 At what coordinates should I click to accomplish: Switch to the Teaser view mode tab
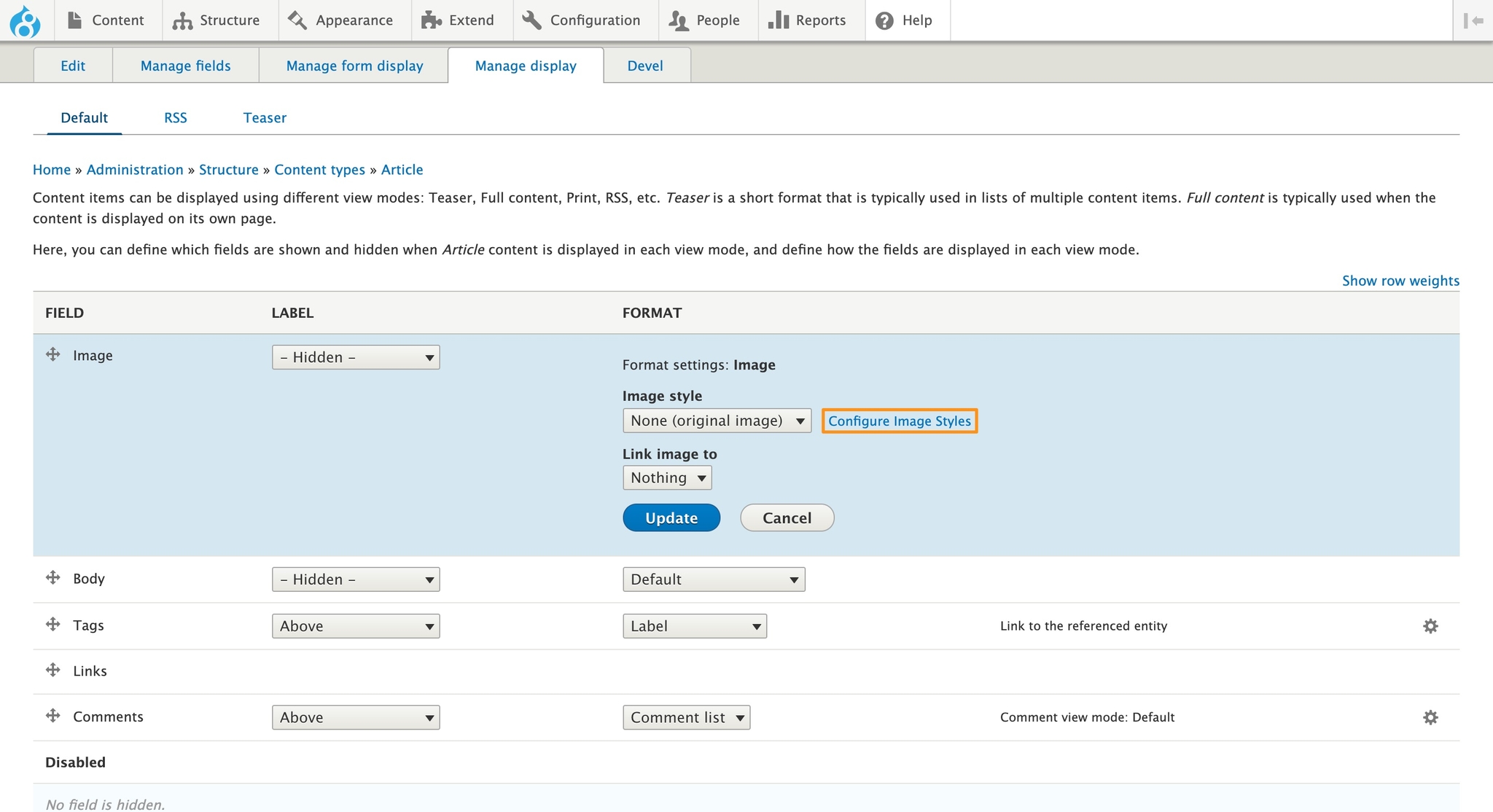coord(265,118)
